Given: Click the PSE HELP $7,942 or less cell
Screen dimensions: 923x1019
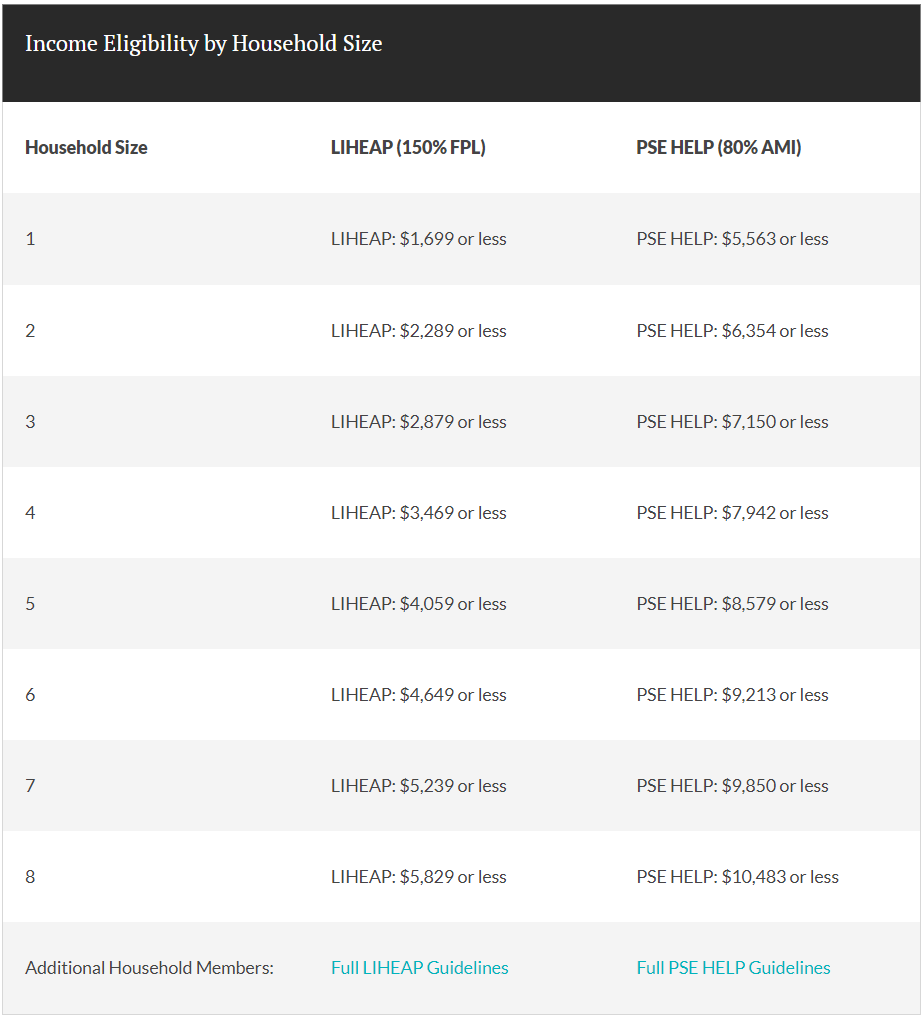Looking at the screenshot, I should 732,513.
